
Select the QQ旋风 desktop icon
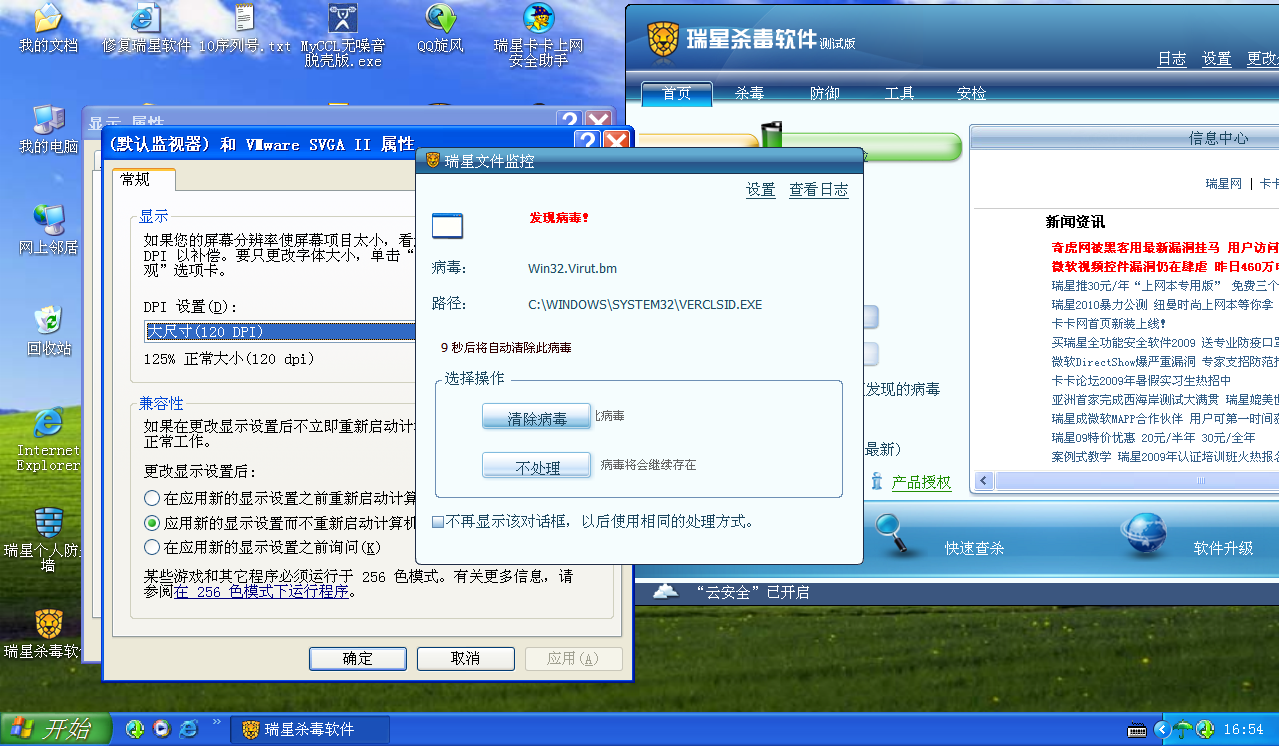pos(440,29)
